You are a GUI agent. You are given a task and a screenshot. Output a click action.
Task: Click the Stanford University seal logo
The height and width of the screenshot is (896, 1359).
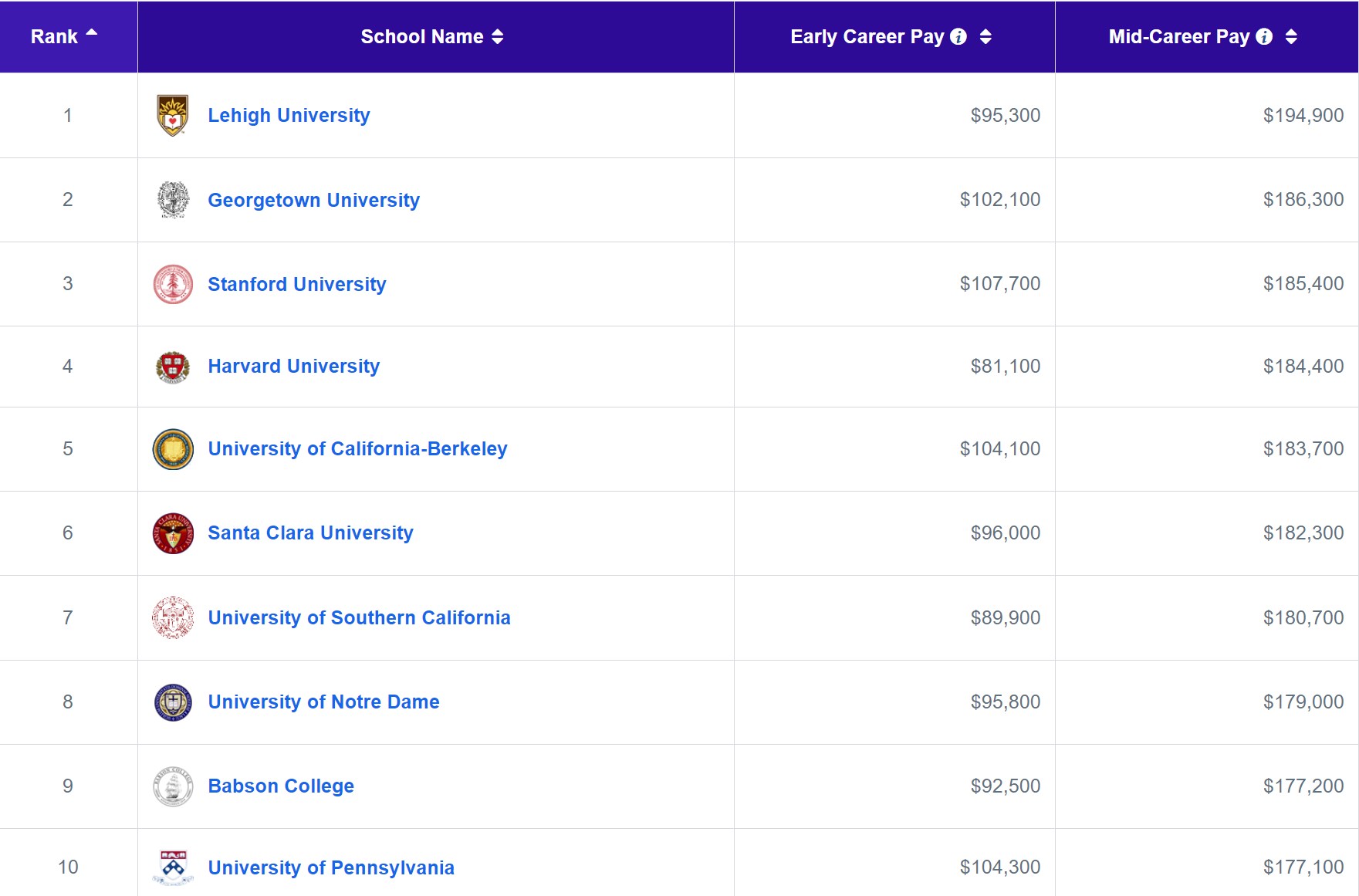click(173, 284)
